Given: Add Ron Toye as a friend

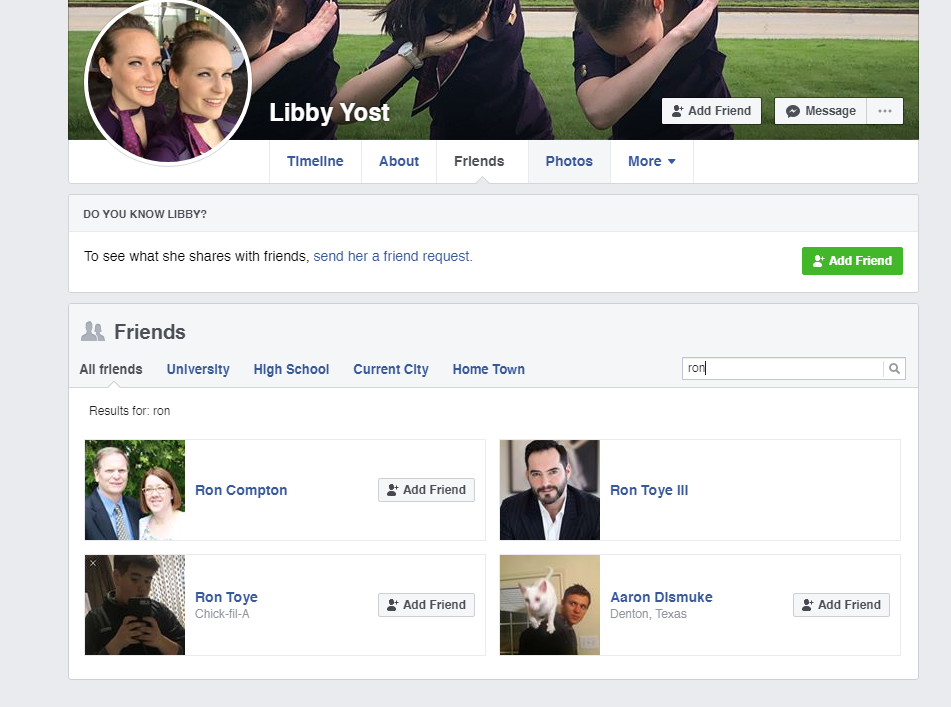Looking at the screenshot, I should (x=426, y=605).
